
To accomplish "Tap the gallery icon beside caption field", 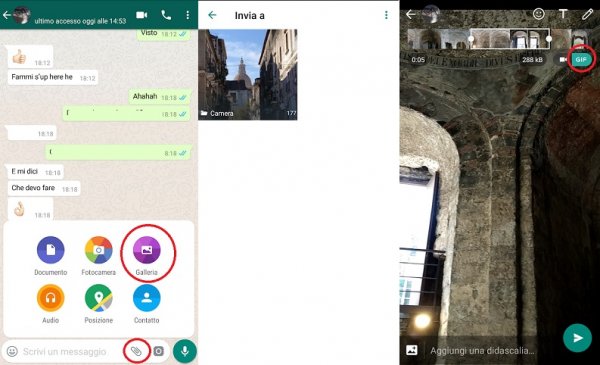I will click(x=412, y=350).
